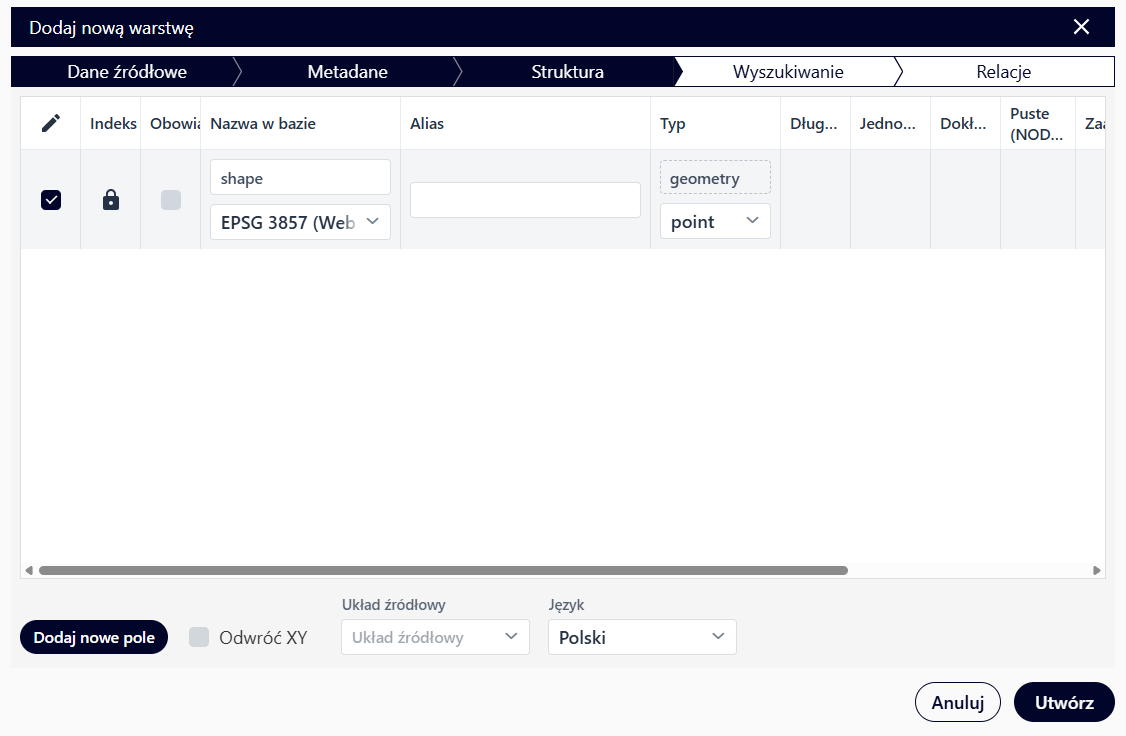Uncheck the shape row selection checkbox
The width and height of the screenshot is (1126, 736).
[51, 200]
